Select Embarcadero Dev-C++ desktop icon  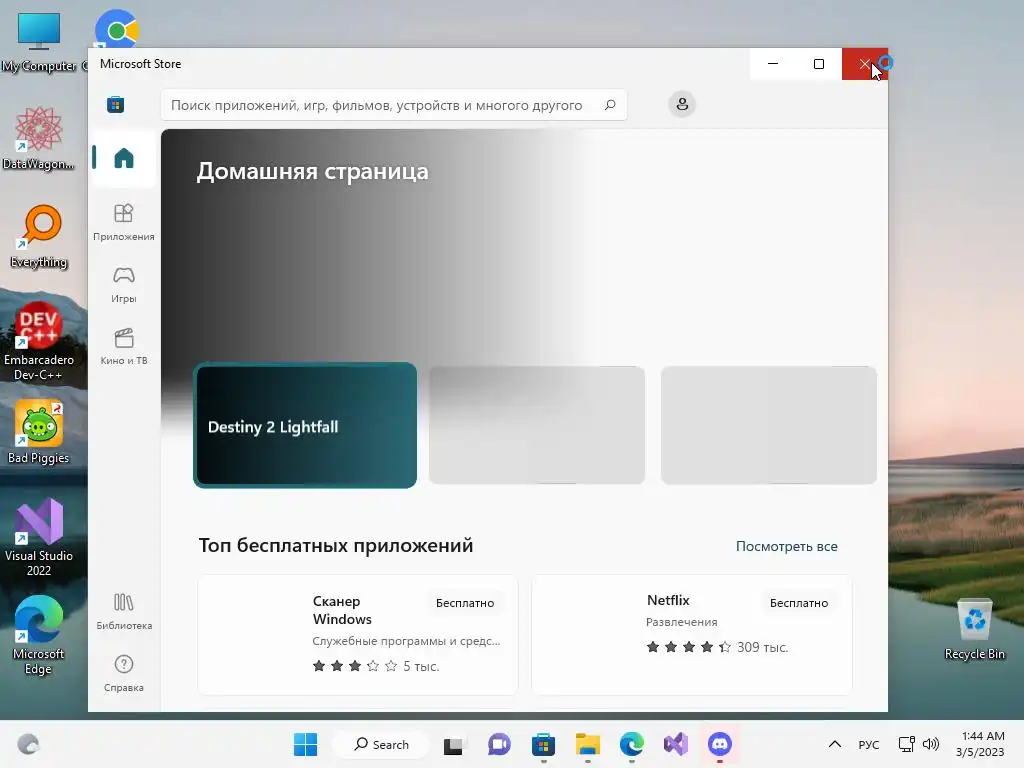pos(39,342)
